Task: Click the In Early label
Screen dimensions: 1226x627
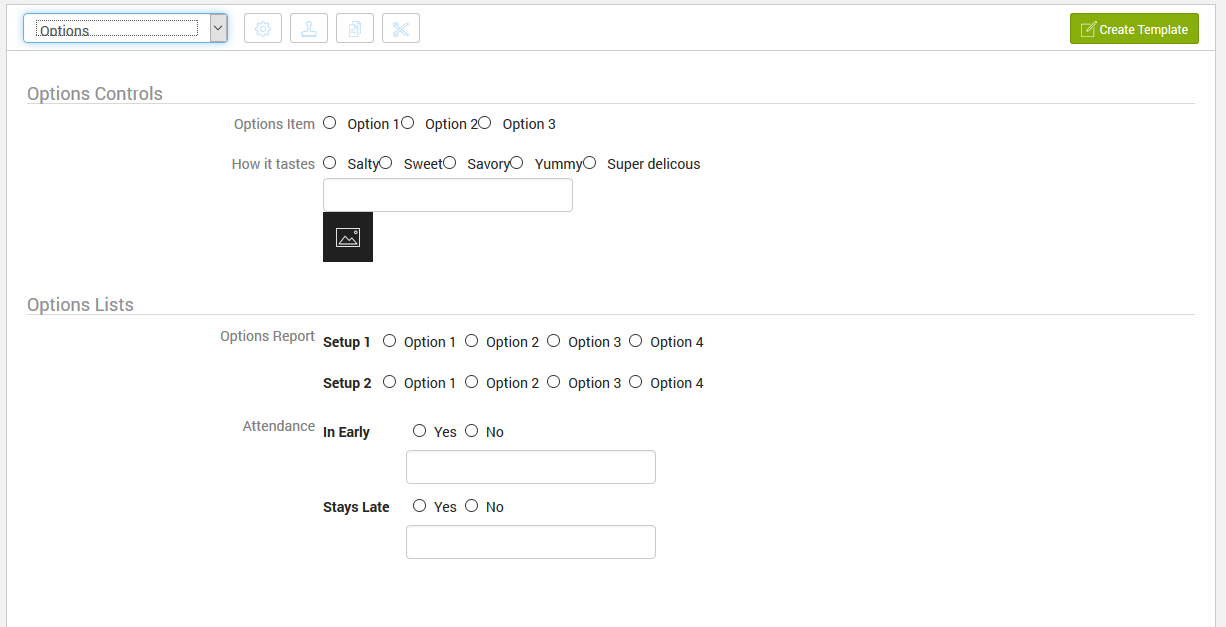Action: (346, 432)
